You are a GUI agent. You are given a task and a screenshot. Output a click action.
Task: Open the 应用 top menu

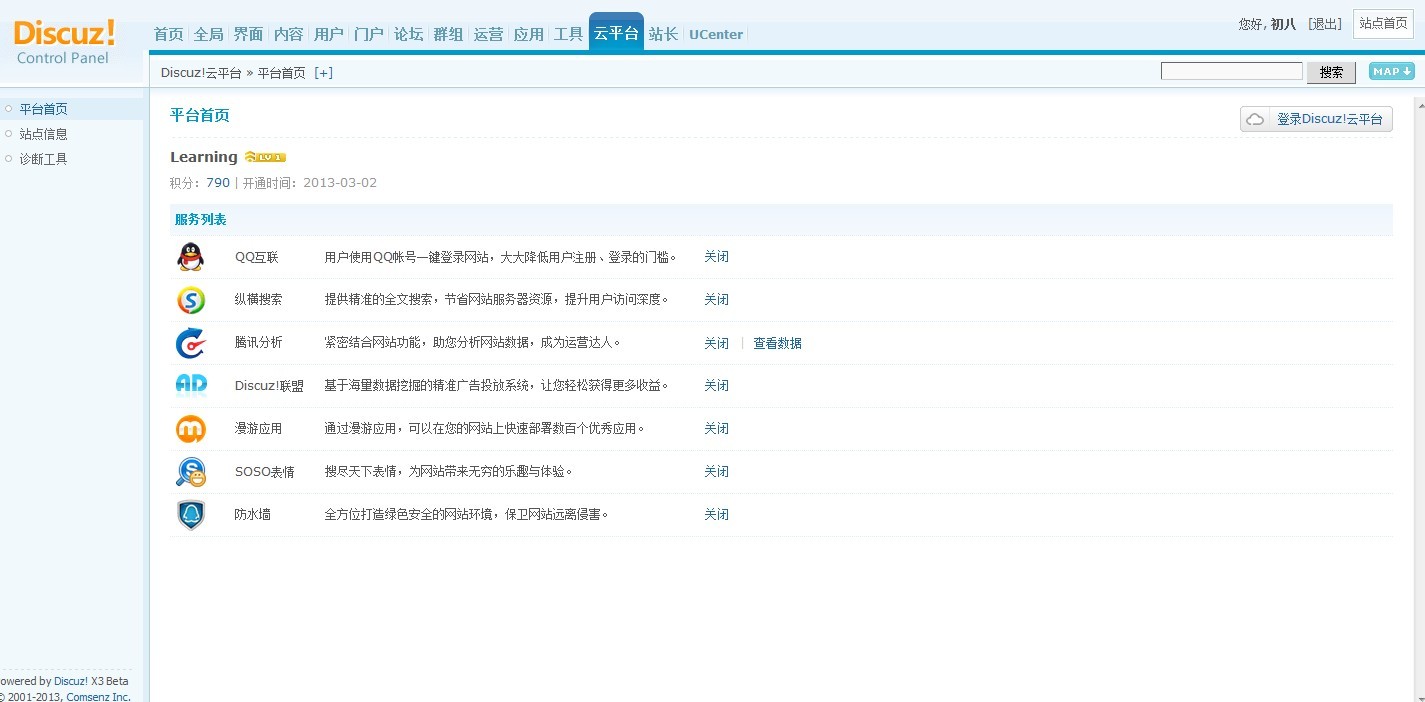click(529, 34)
